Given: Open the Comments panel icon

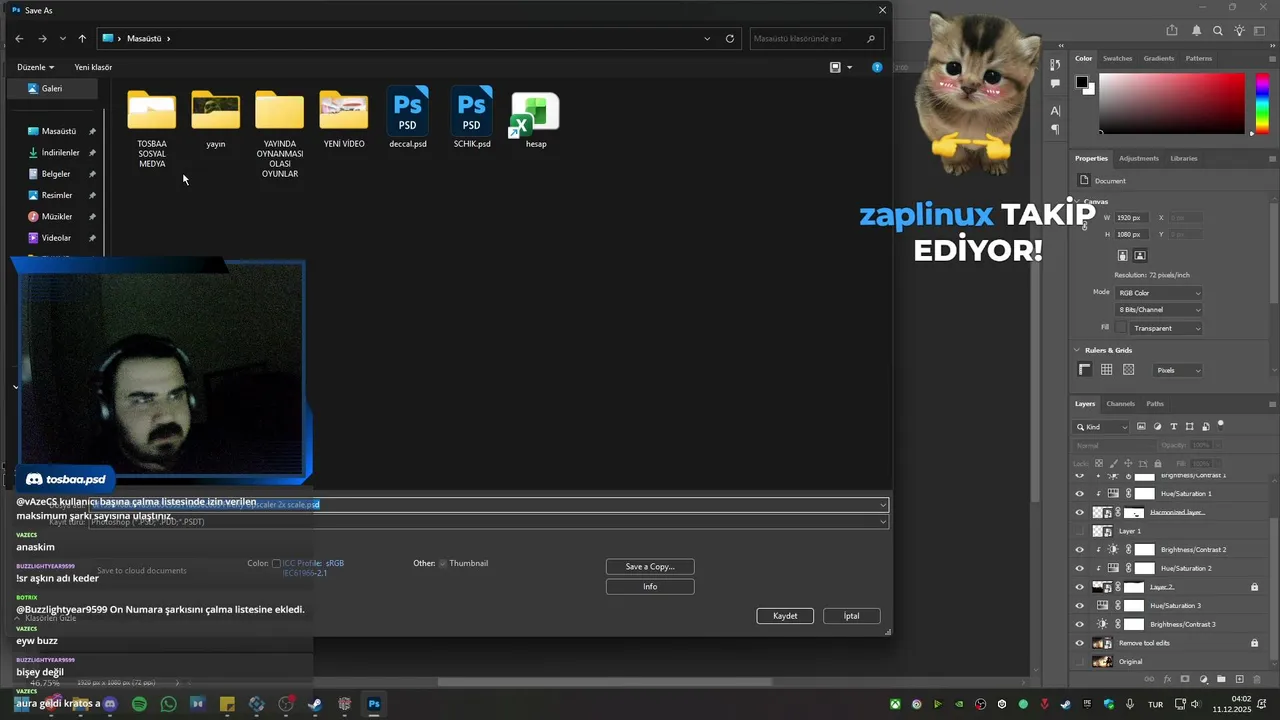Looking at the screenshot, I should (1055, 84).
